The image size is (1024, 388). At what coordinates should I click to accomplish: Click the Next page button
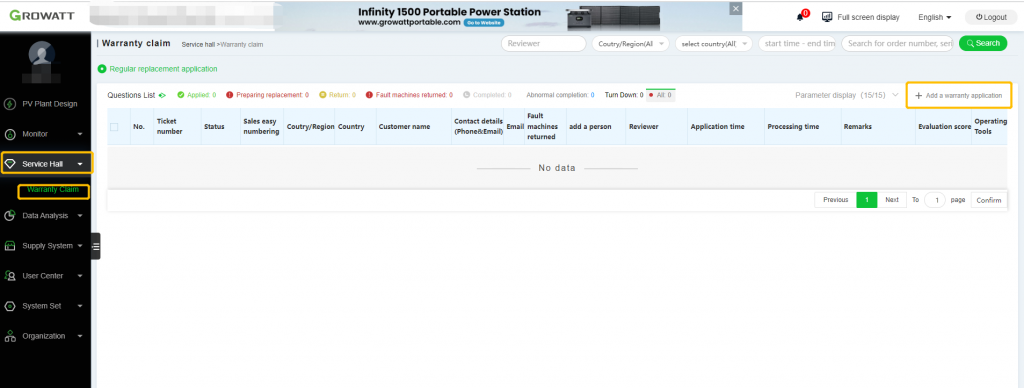[891, 200]
